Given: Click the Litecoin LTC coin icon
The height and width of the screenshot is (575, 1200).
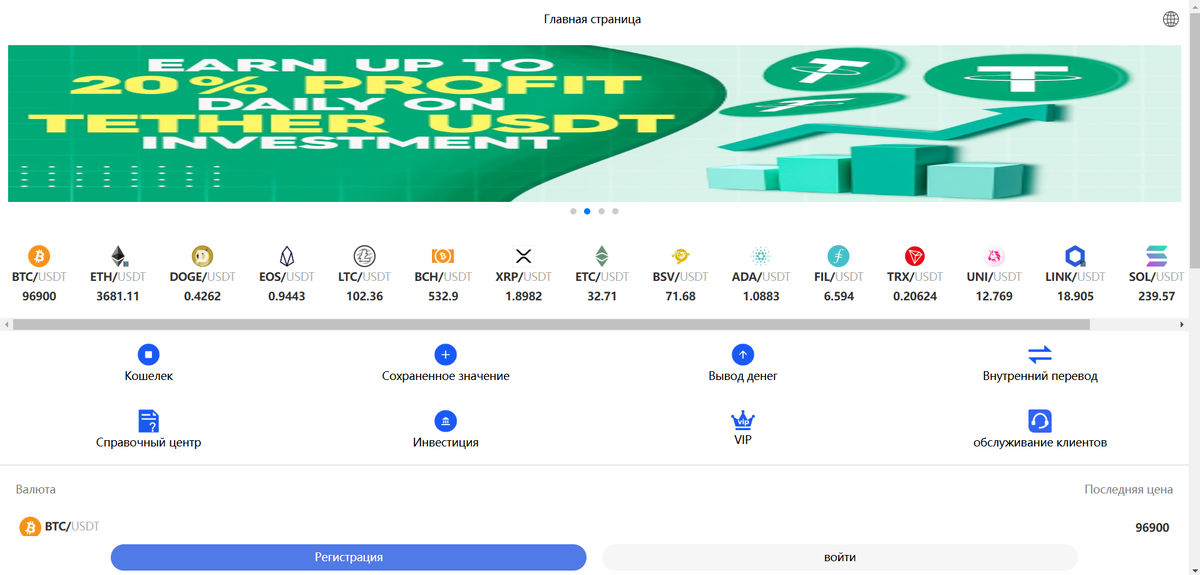Looking at the screenshot, I should 364,256.
